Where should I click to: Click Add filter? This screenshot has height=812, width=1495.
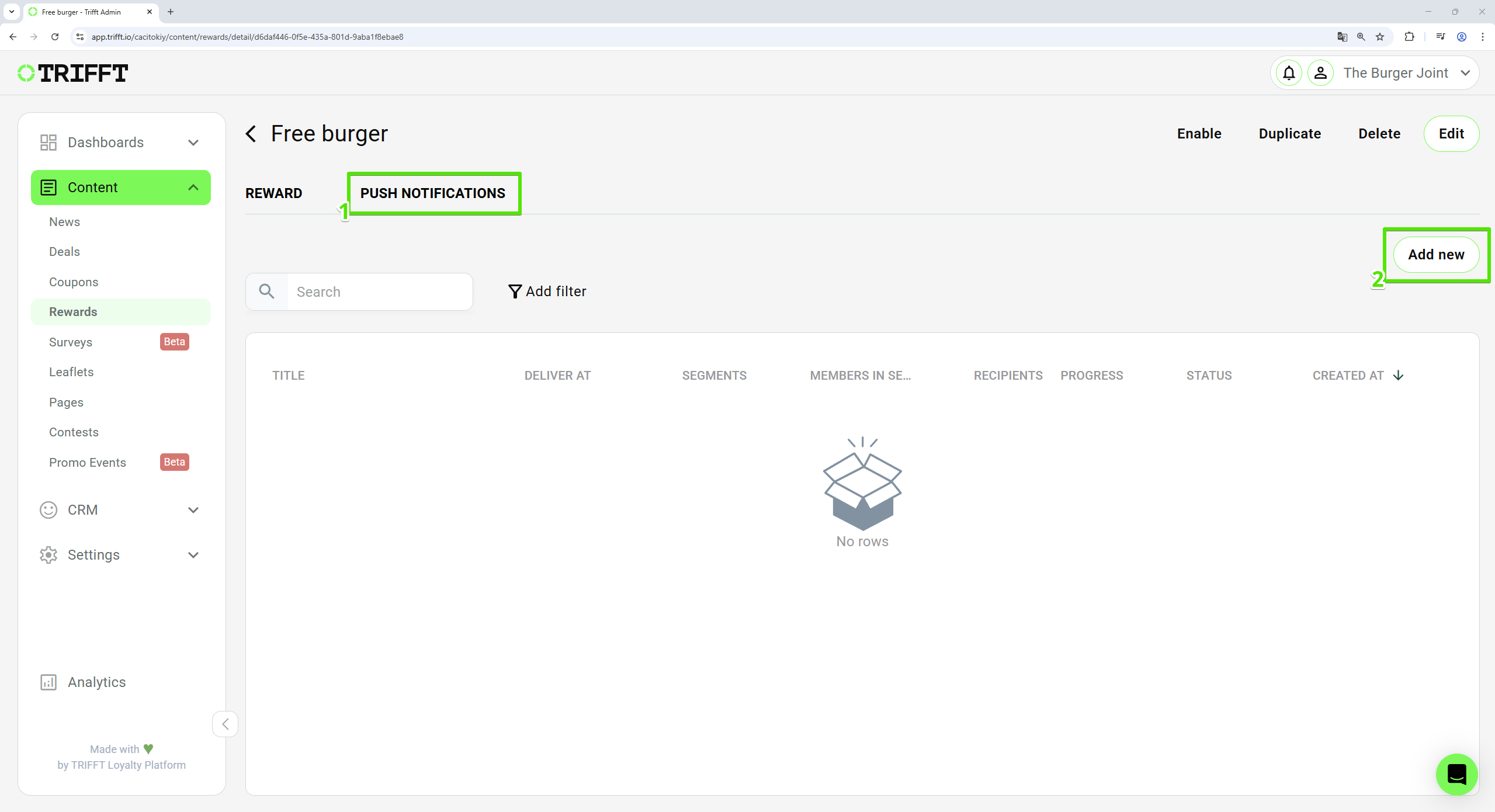(547, 292)
